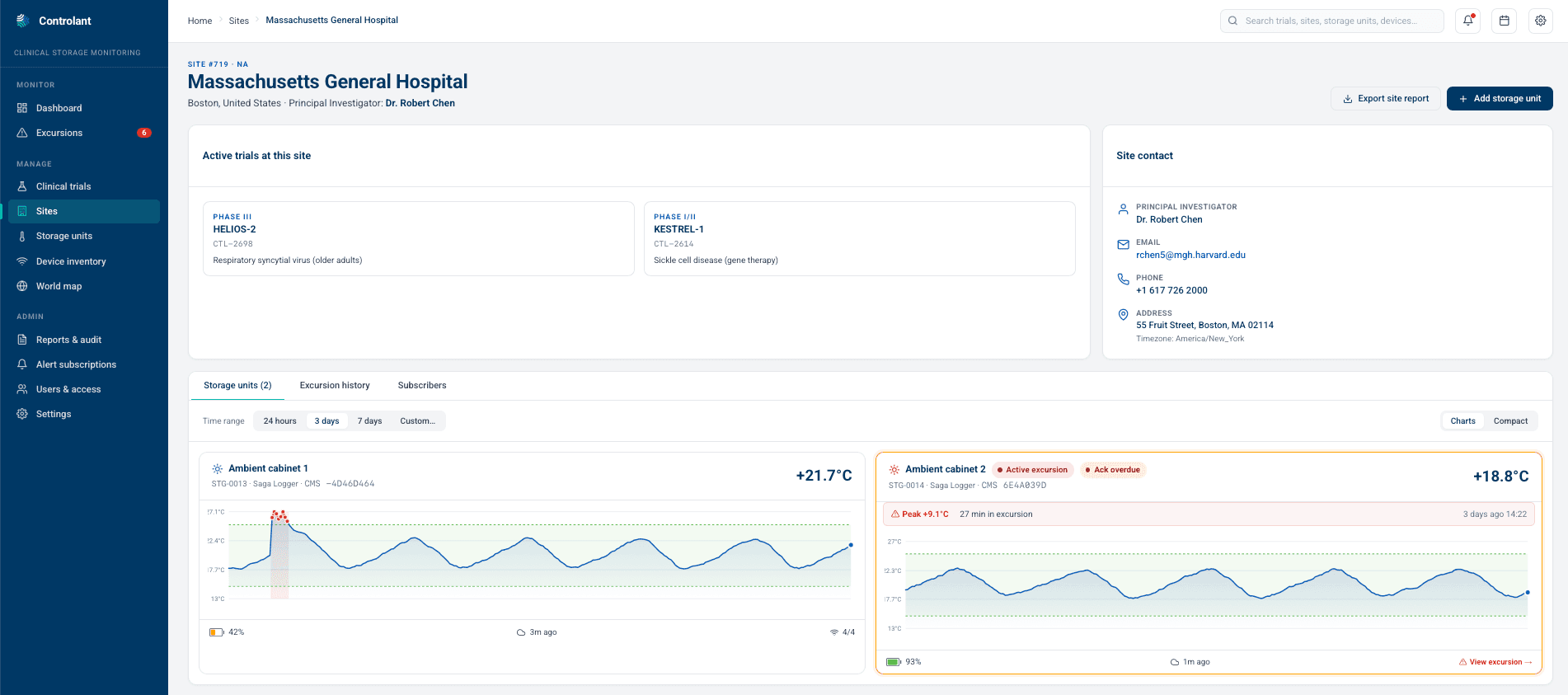Screen dimensions: 1568x695
Task: Click Add storage unit button
Action: click(1500, 99)
